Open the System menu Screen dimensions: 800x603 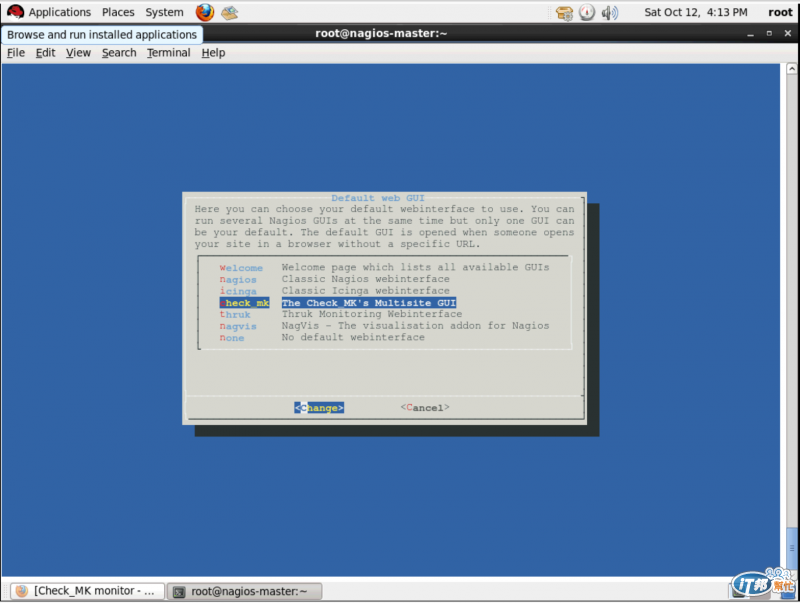point(164,12)
